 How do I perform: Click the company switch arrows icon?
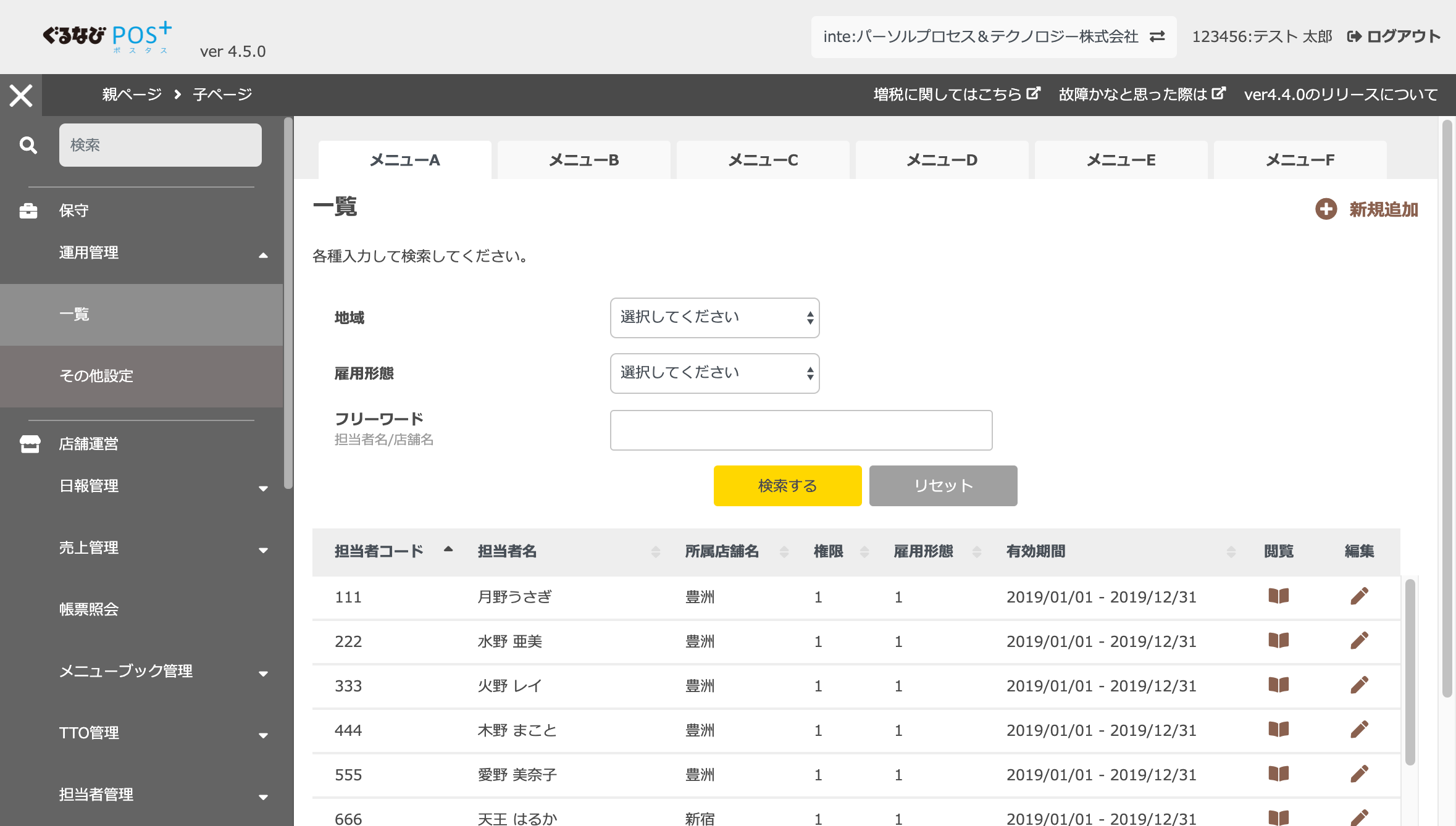[1157, 36]
